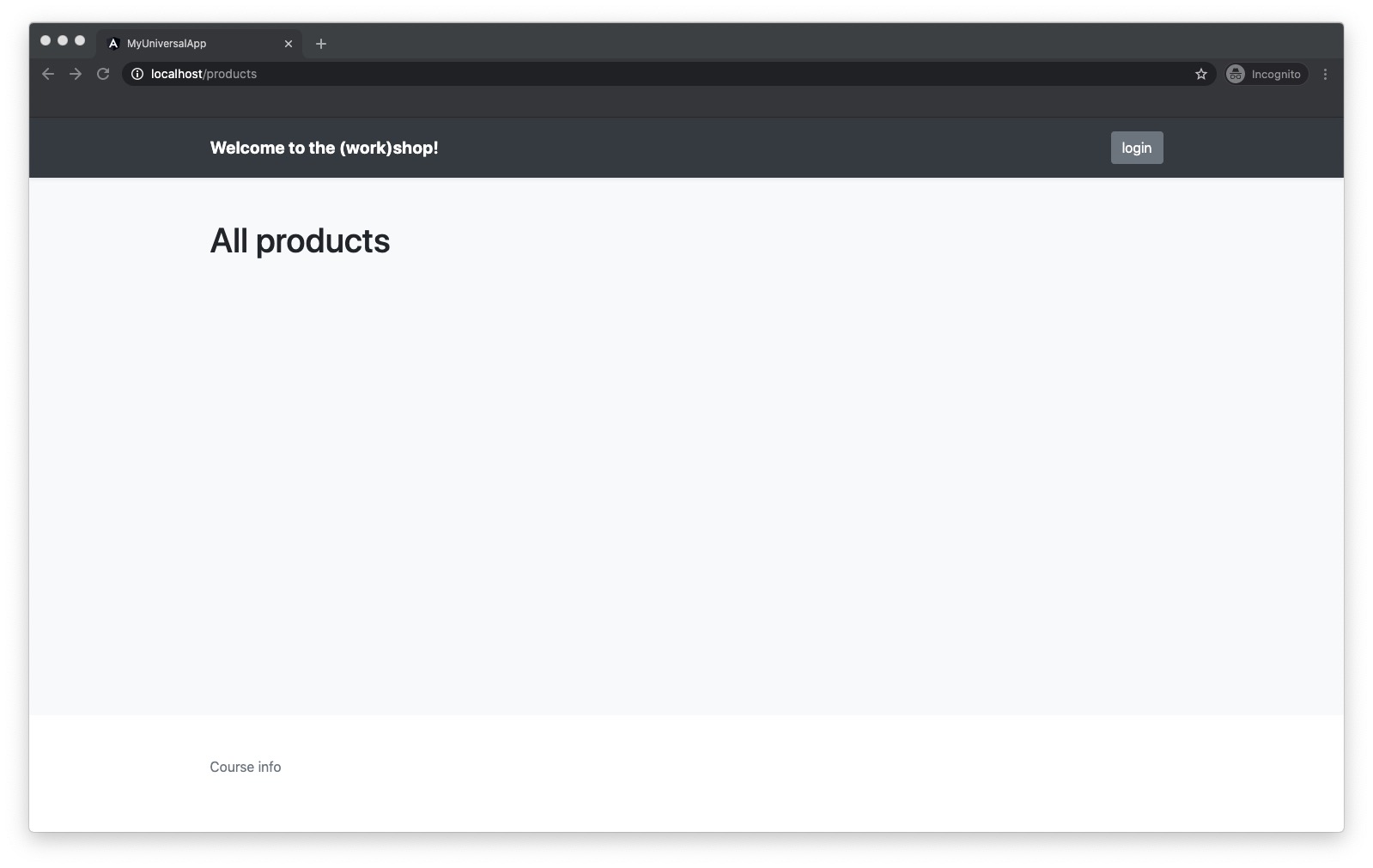Click the Angular favicon on the tab

[x=113, y=44]
